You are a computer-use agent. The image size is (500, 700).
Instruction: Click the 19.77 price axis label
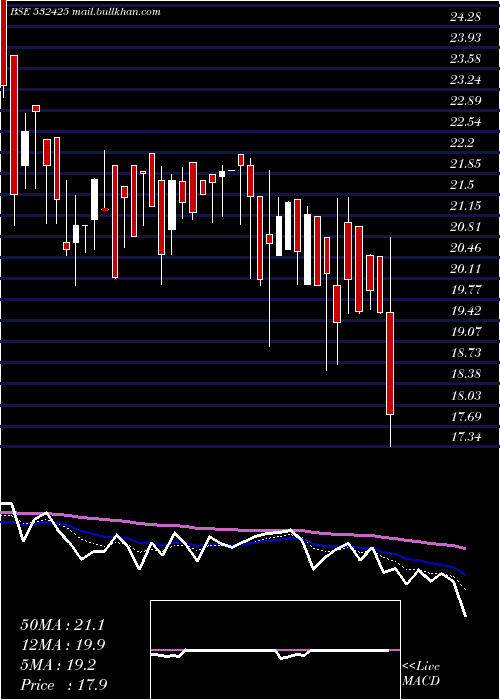(465, 290)
